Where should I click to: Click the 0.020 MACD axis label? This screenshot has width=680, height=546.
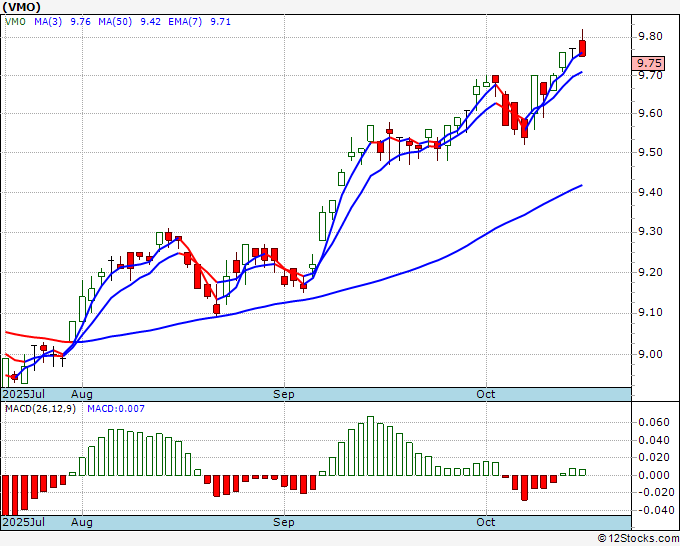[x=654, y=458]
